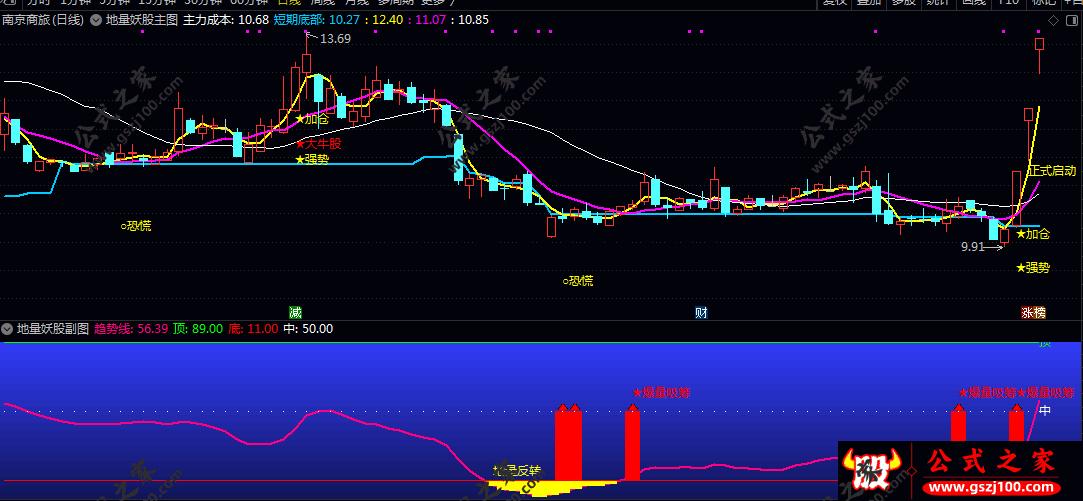
Task: Click the ★加仓 label beside the 9.91 low
Action: pos(1033,234)
